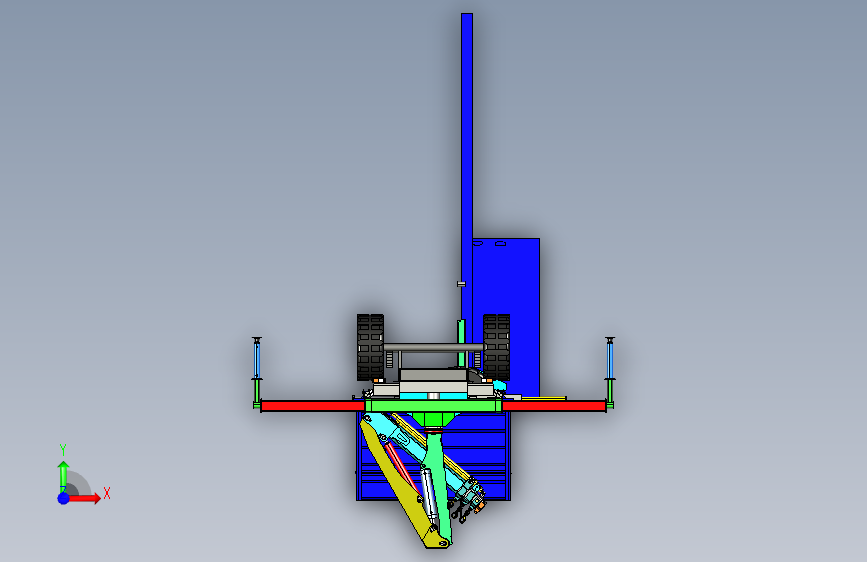Click the blue Z axis ball at triad origin
The image size is (867, 562).
pos(63,498)
